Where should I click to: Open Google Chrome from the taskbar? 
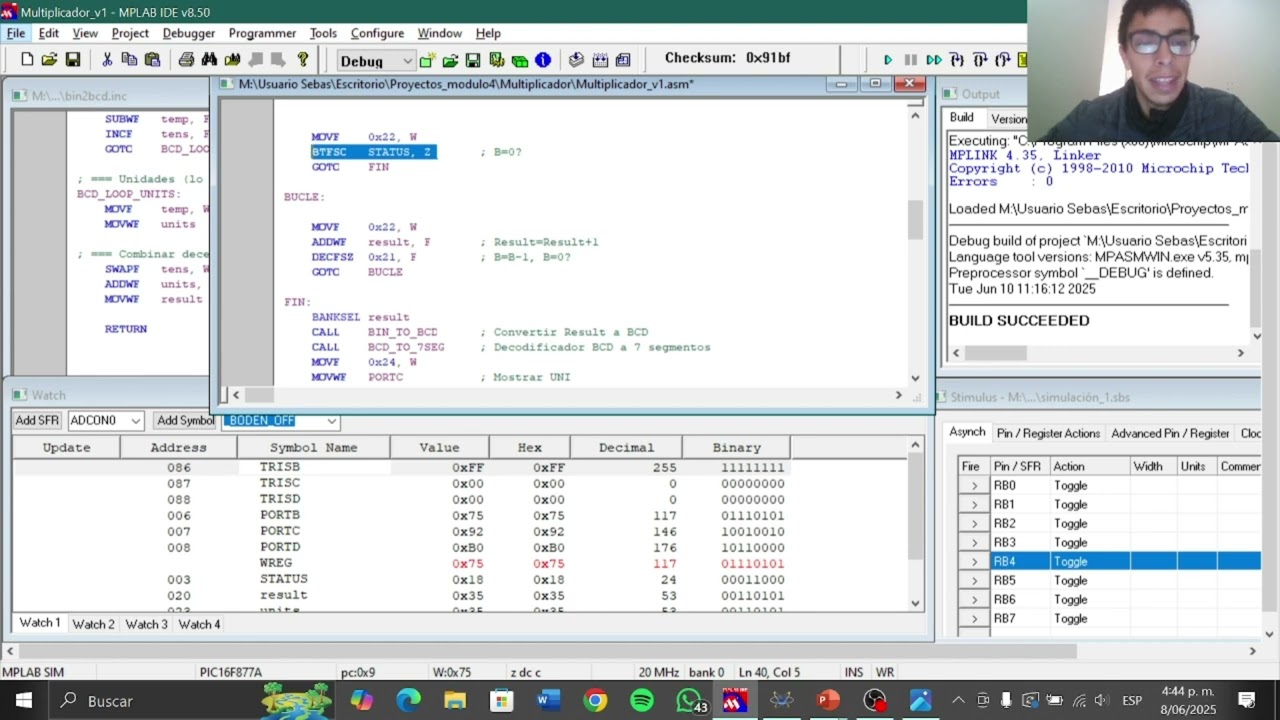595,700
